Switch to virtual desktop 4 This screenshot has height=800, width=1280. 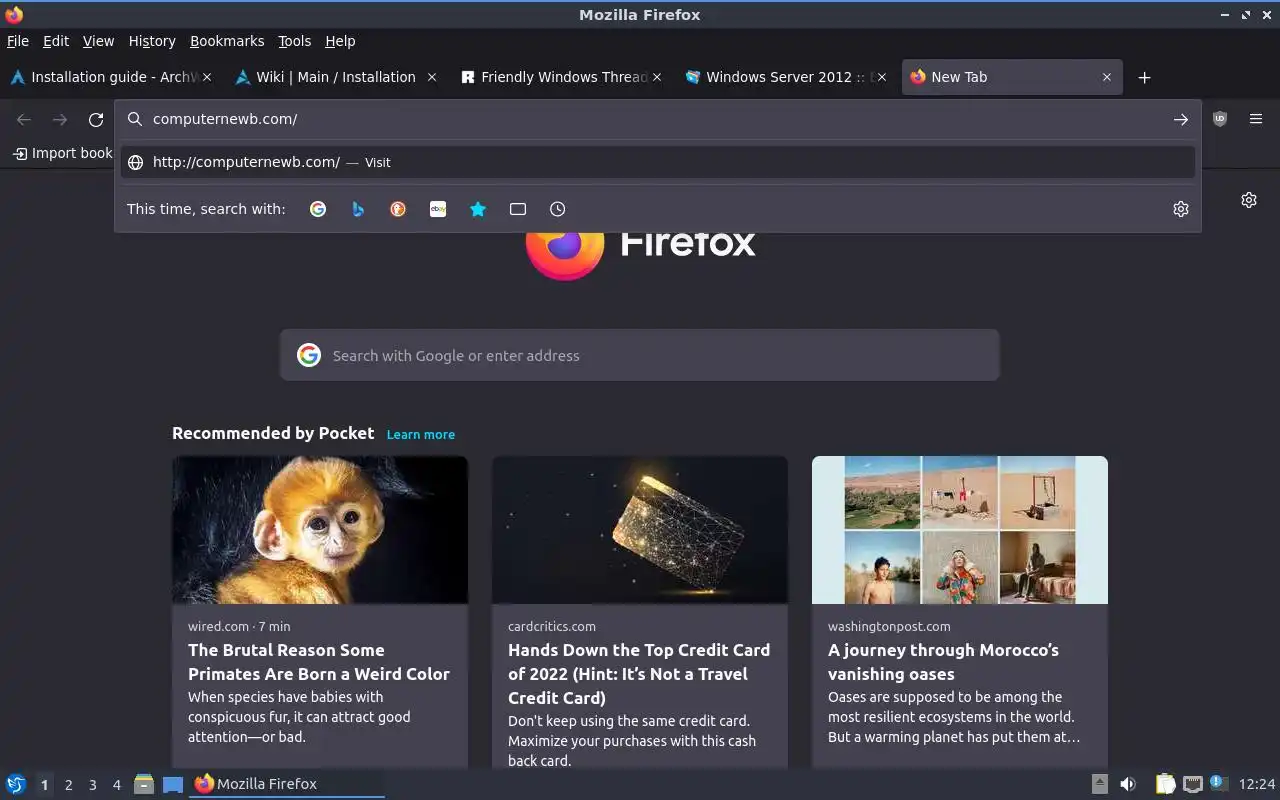[117, 785]
